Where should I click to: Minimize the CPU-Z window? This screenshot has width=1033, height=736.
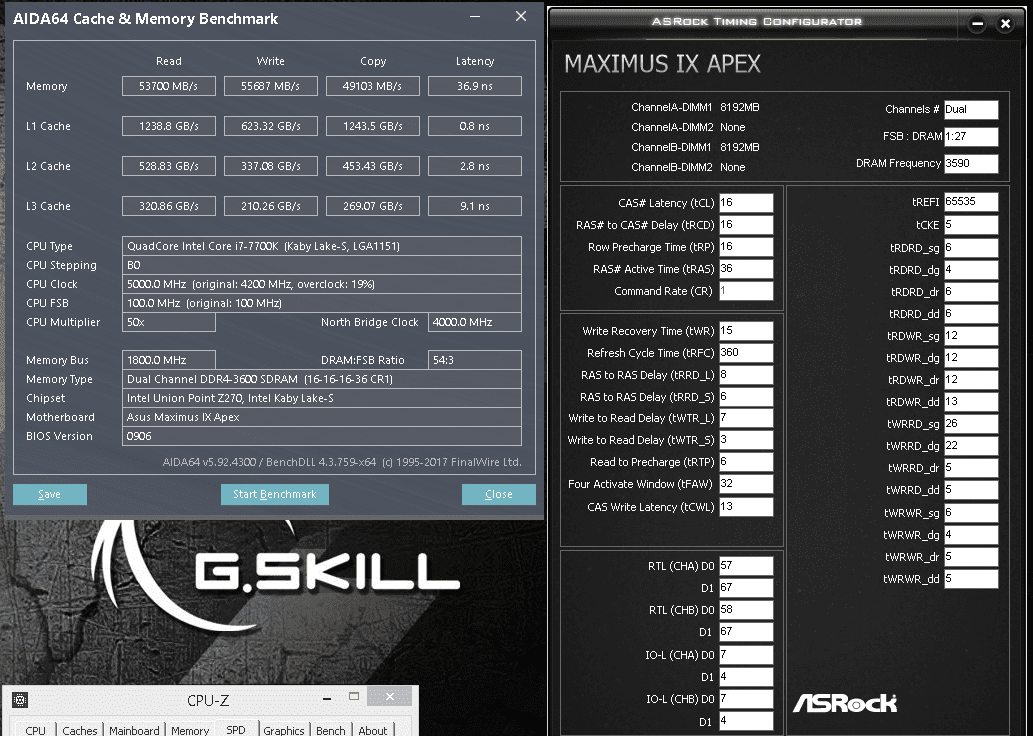[327, 698]
